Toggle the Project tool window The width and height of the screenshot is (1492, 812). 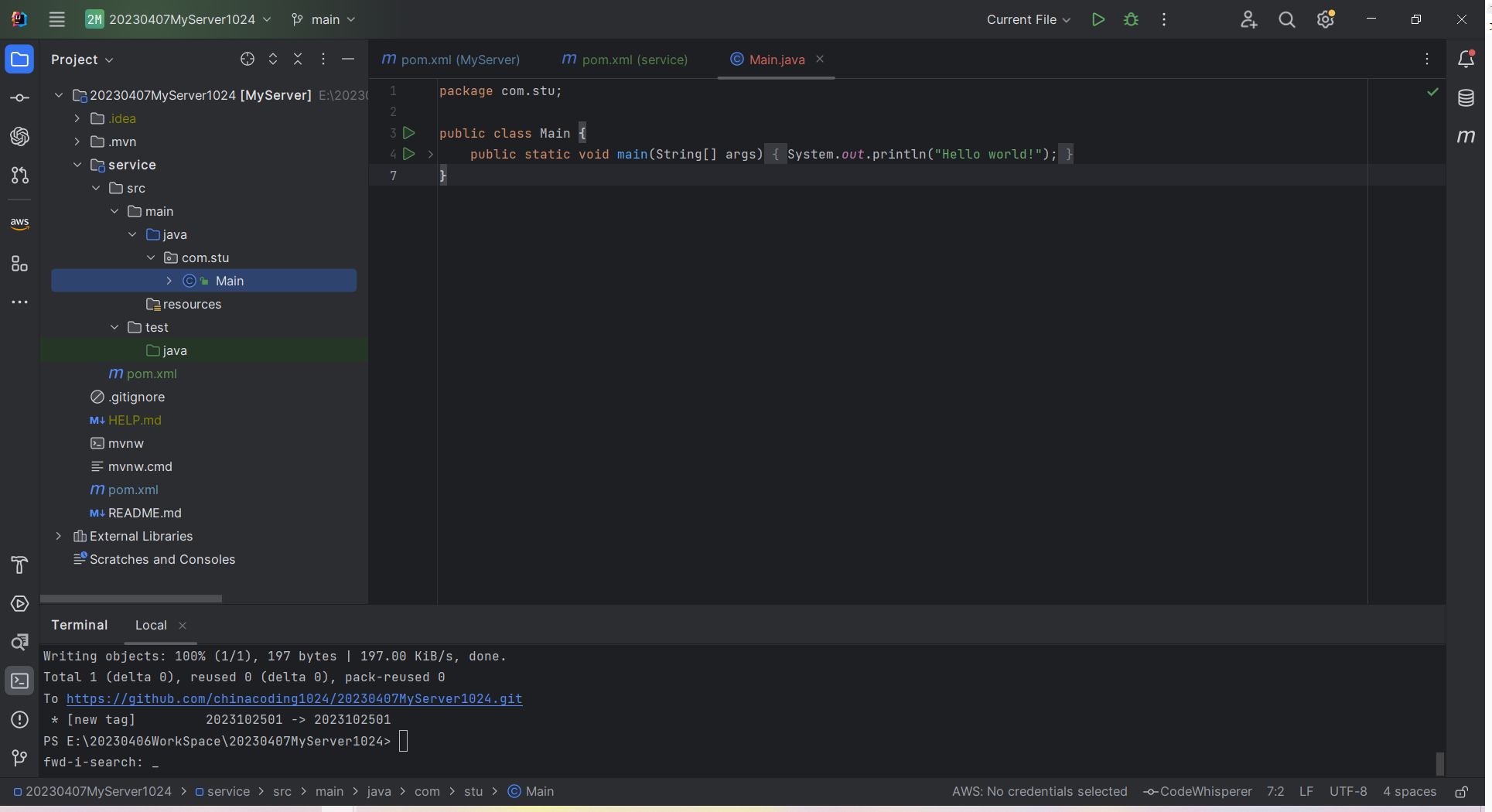pyautogui.click(x=20, y=60)
